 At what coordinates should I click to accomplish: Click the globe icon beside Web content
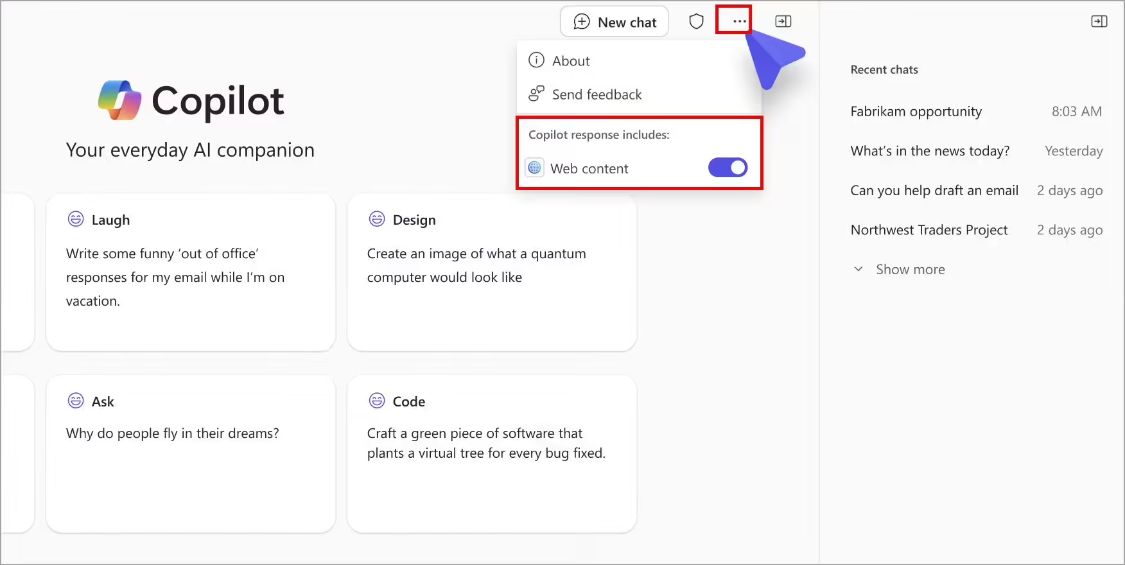(x=535, y=168)
